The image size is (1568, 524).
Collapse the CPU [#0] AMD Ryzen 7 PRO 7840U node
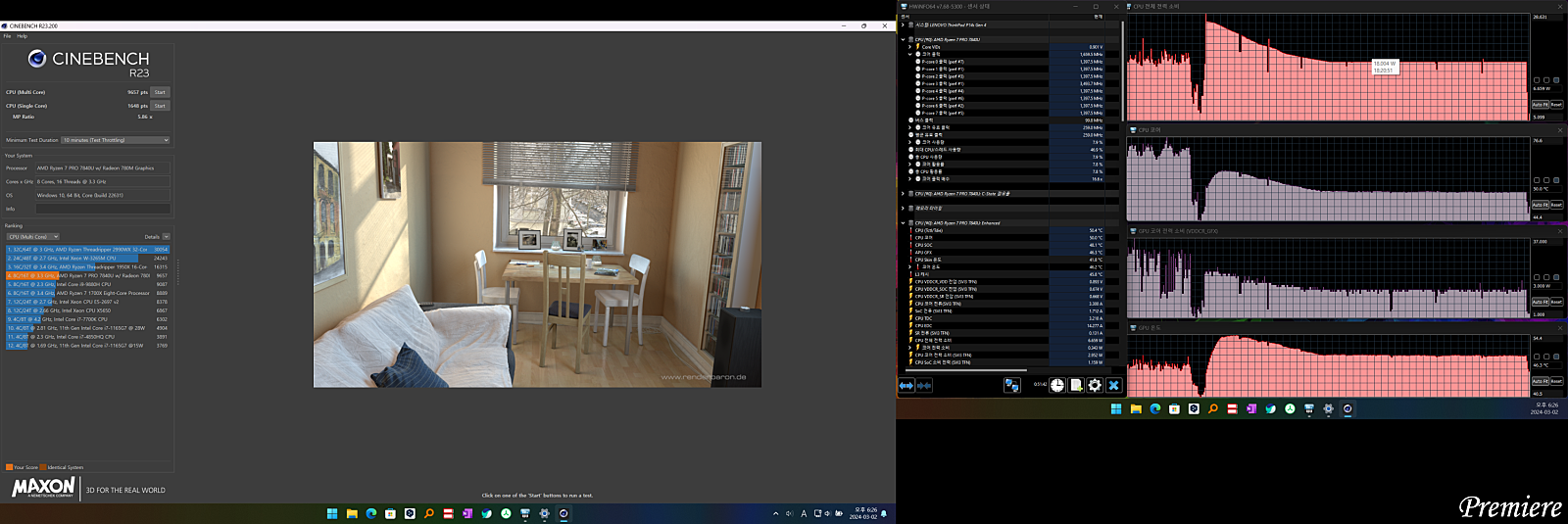(904, 40)
